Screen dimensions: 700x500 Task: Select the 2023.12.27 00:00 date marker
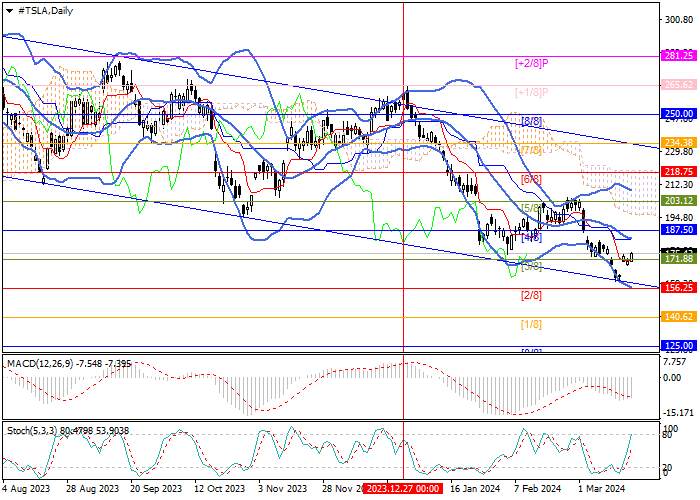click(x=403, y=488)
